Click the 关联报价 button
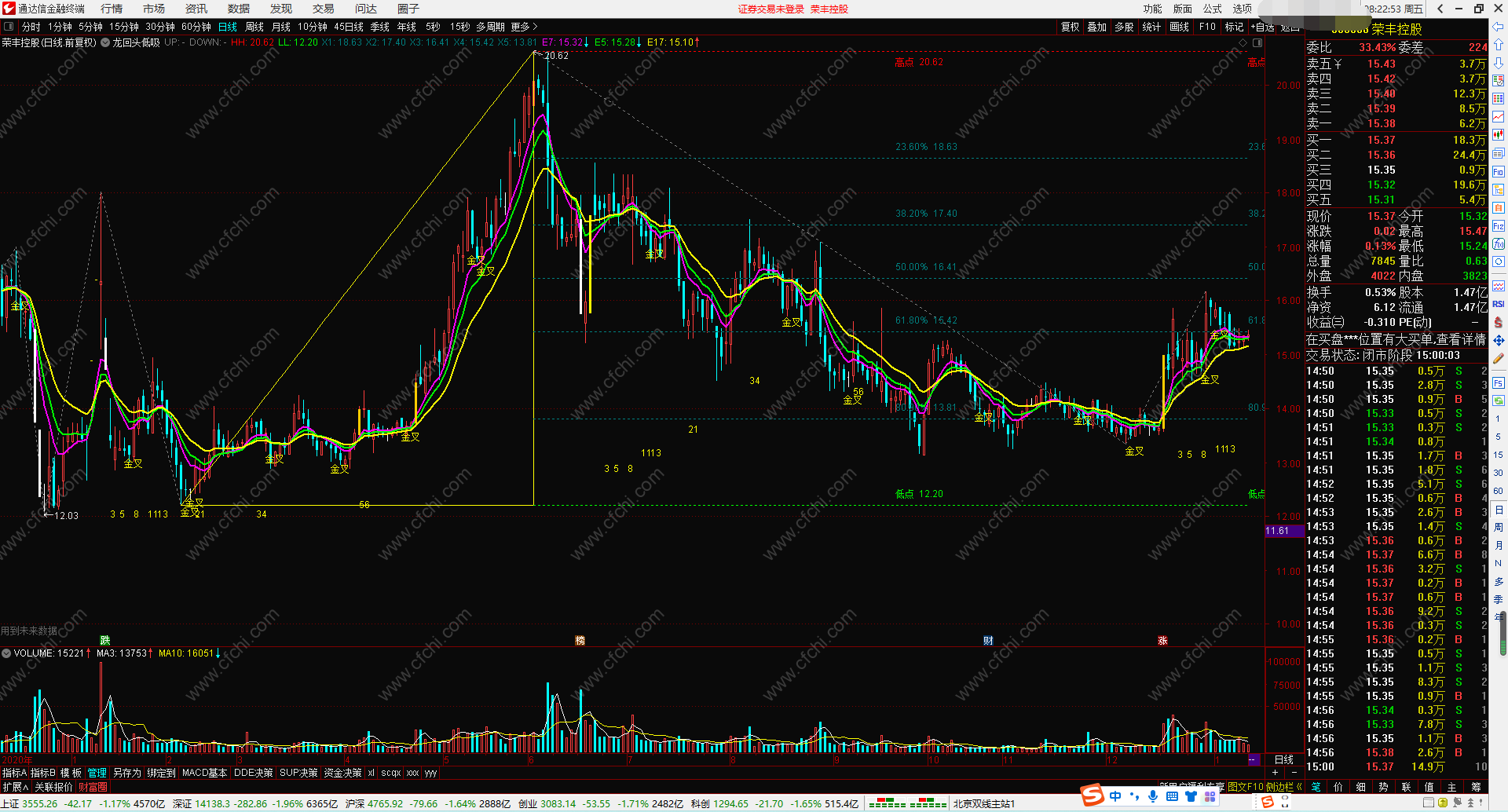 [53, 787]
